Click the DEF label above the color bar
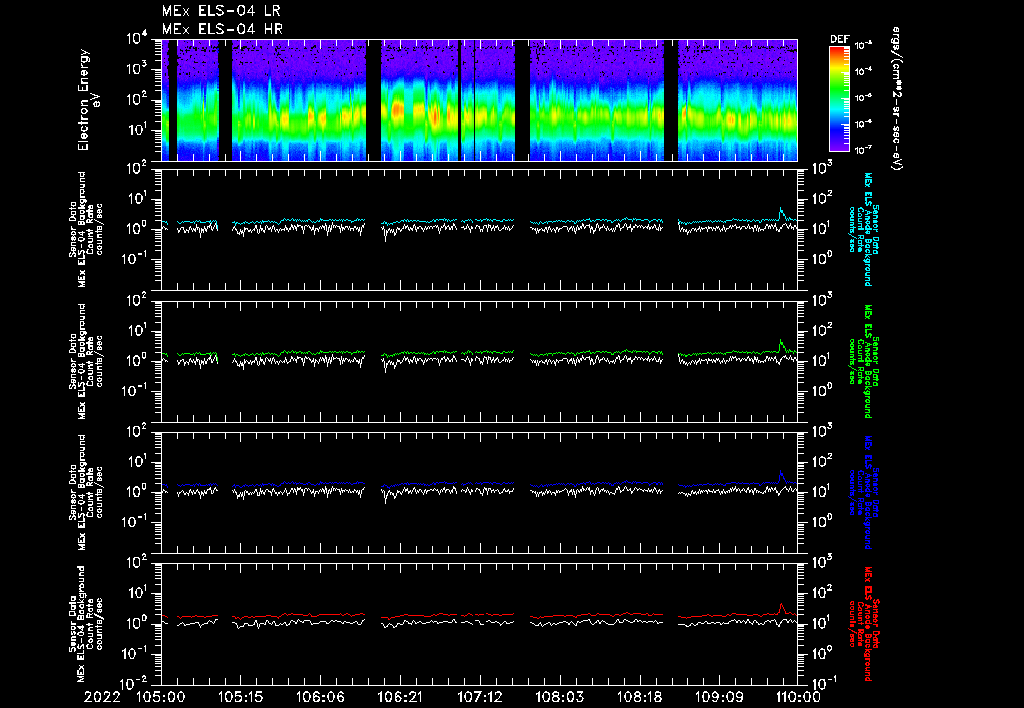This screenshot has height=708, width=1024. 840,39
